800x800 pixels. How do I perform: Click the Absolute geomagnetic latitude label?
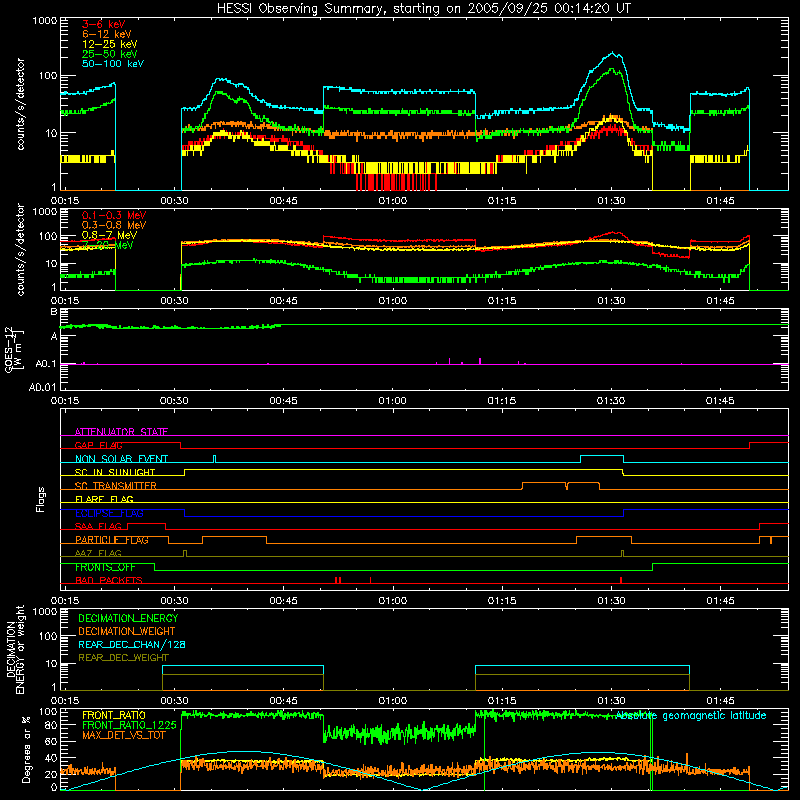coord(691,716)
